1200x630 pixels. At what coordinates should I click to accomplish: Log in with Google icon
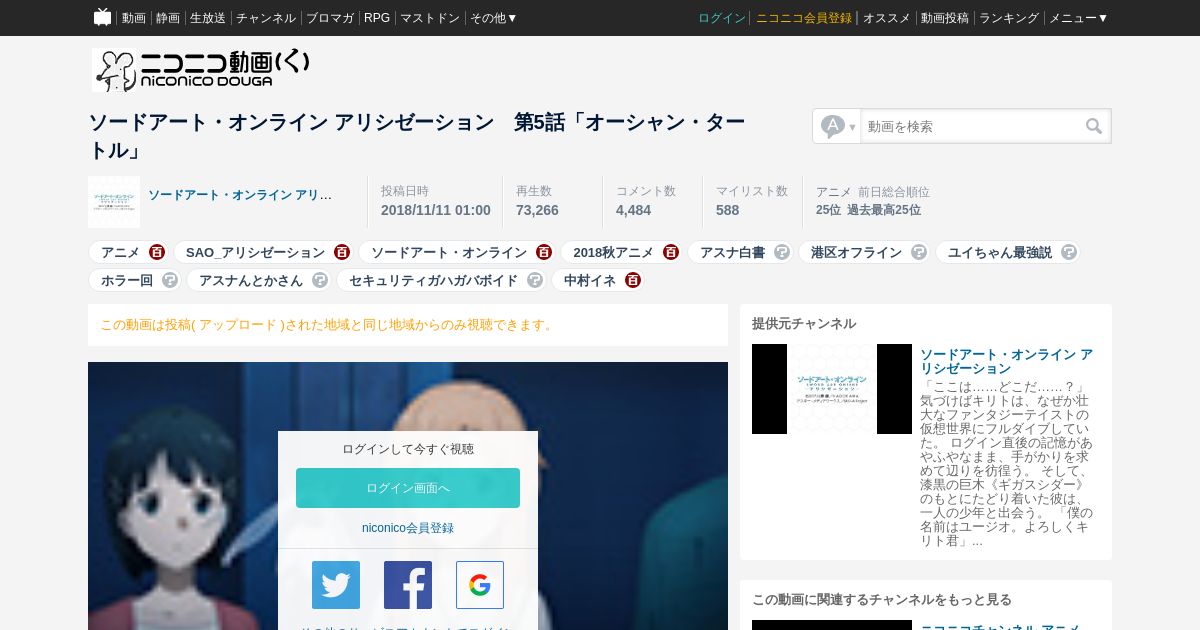click(480, 585)
